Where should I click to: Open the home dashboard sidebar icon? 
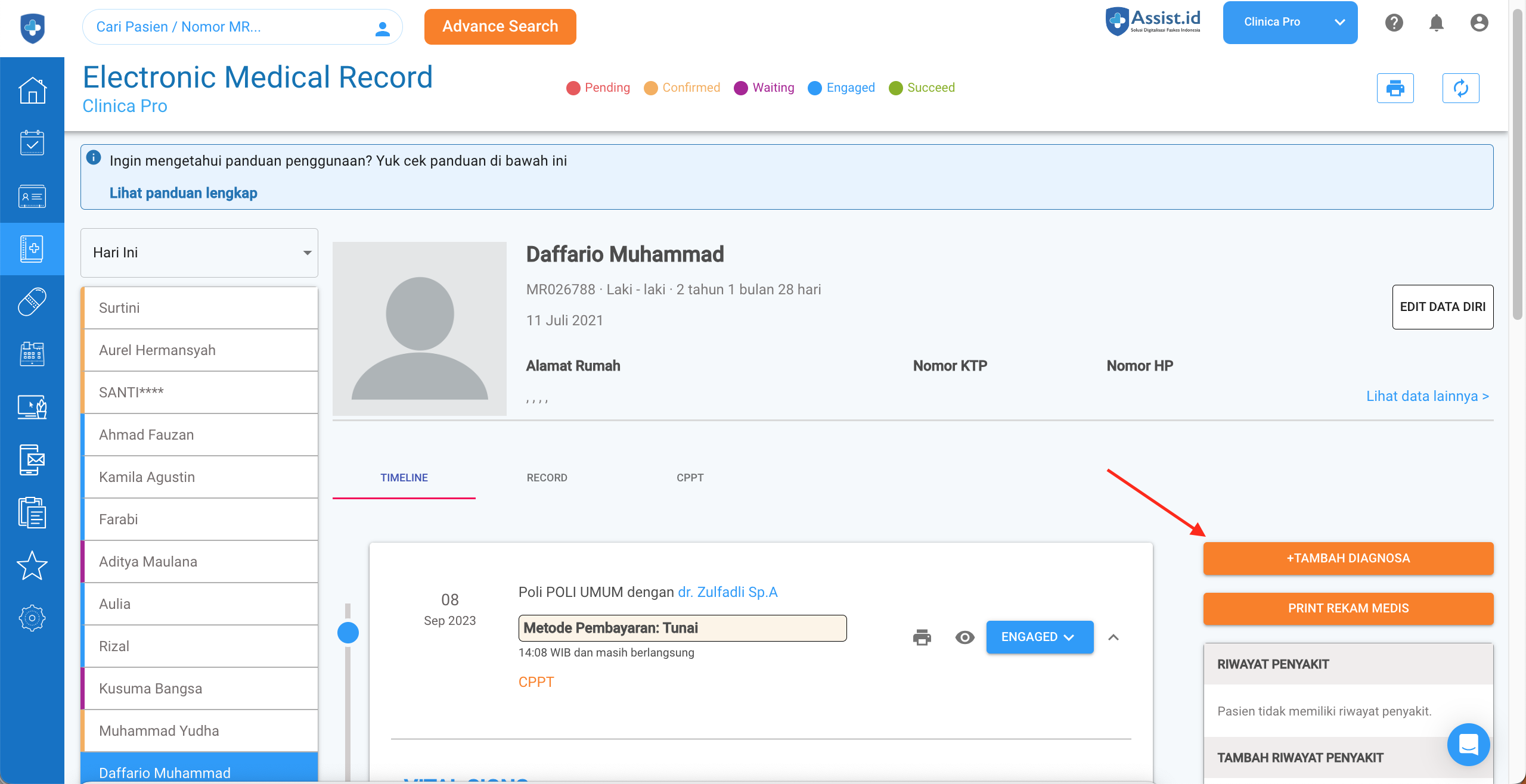tap(32, 91)
